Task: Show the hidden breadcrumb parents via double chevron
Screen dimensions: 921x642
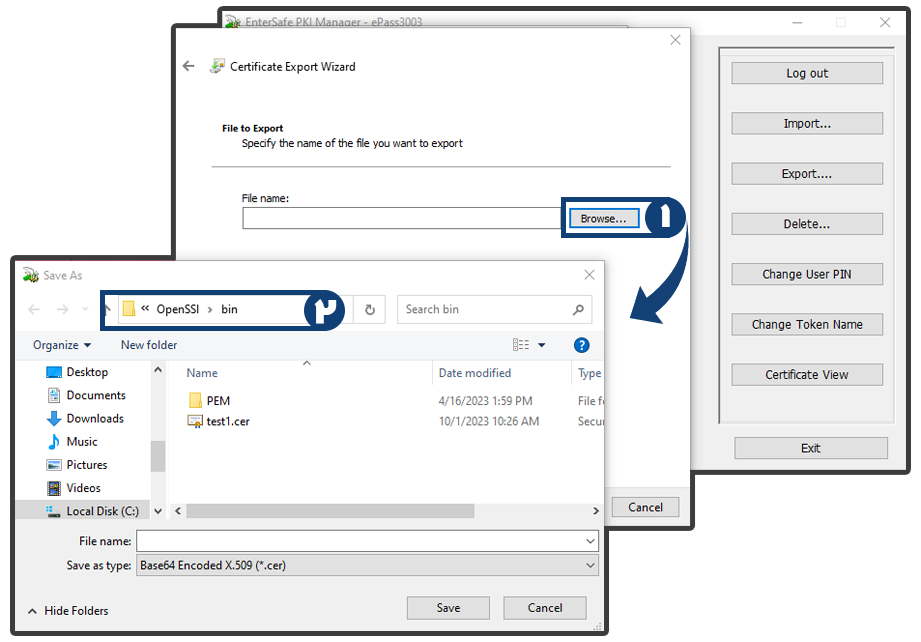Action: (145, 308)
